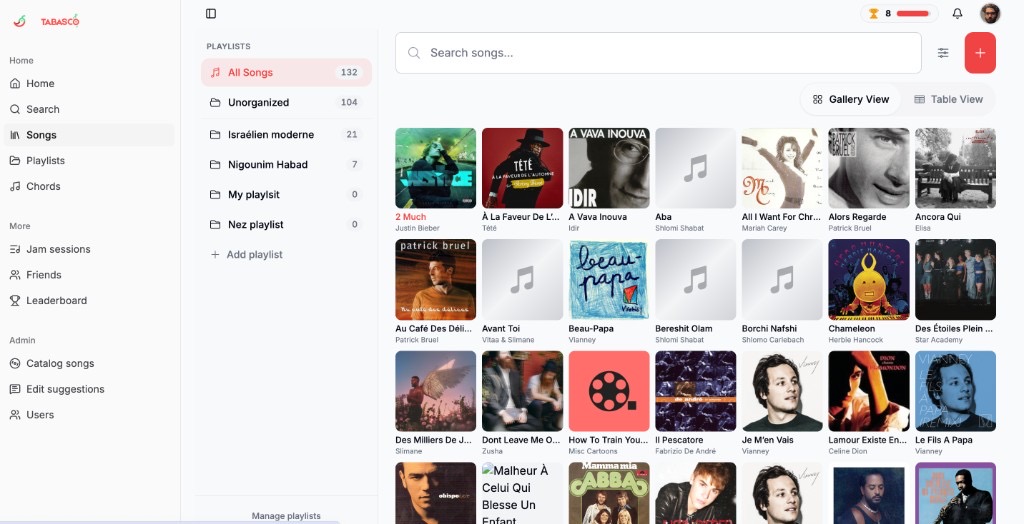Open Ancora Qui album cover
1024x524 pixels.
pyautogui.click(x=955, y=168)
